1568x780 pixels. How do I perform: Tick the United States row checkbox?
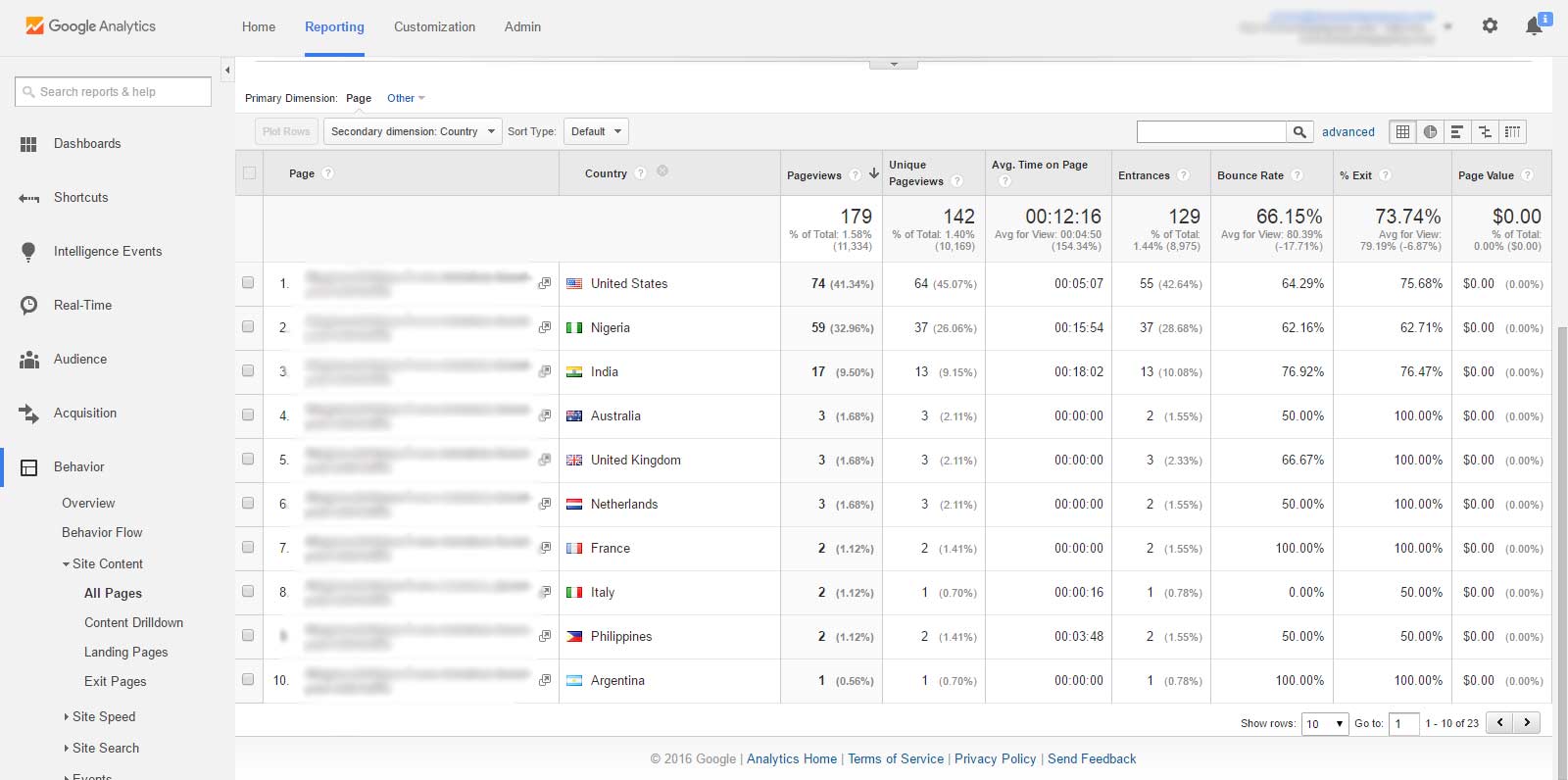[x=248, y=282]
